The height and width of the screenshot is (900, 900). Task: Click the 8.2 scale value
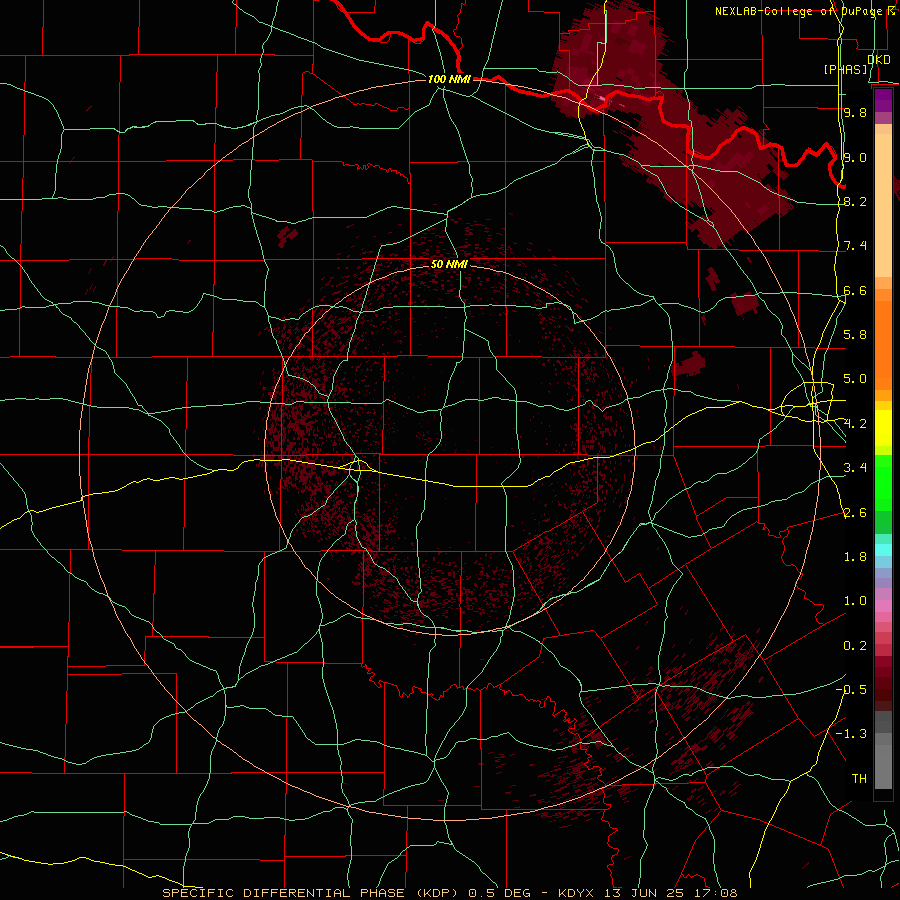coord(855,201)
